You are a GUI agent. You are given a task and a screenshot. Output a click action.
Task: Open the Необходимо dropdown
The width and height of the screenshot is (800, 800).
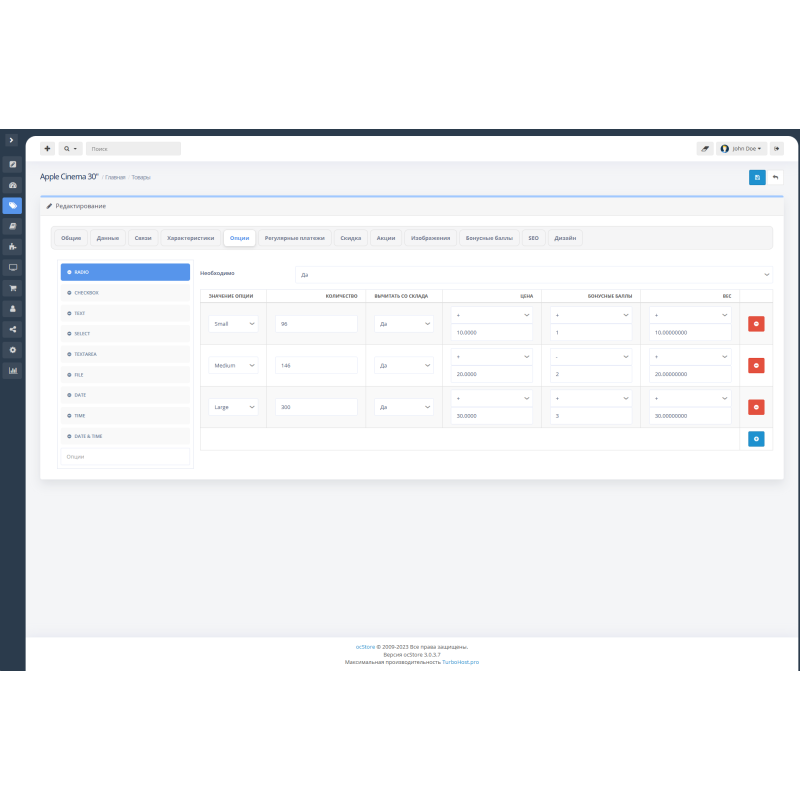tap(535, 273)
